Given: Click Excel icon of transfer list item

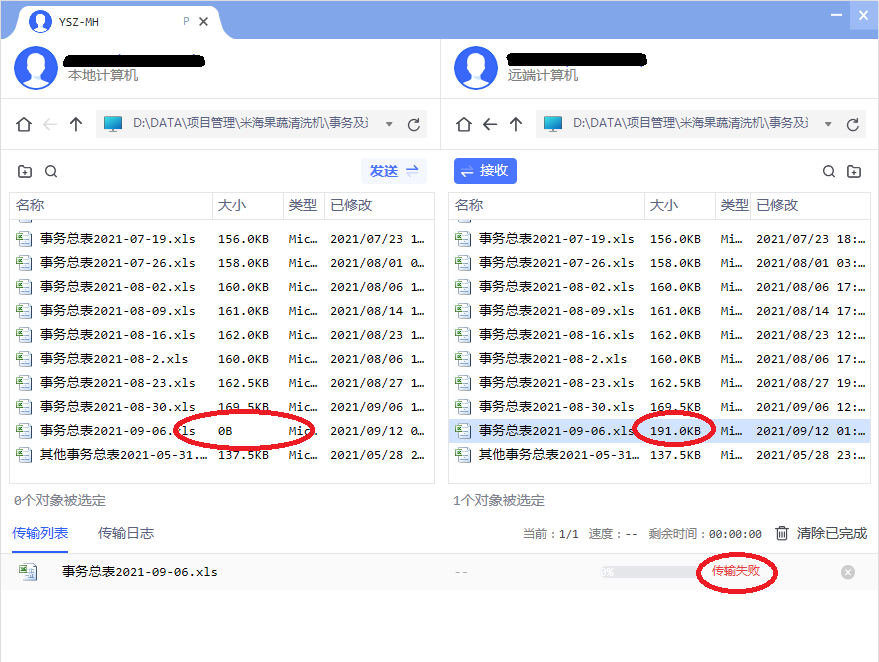Looking at the screenshot, I should [x=27, y=572].
